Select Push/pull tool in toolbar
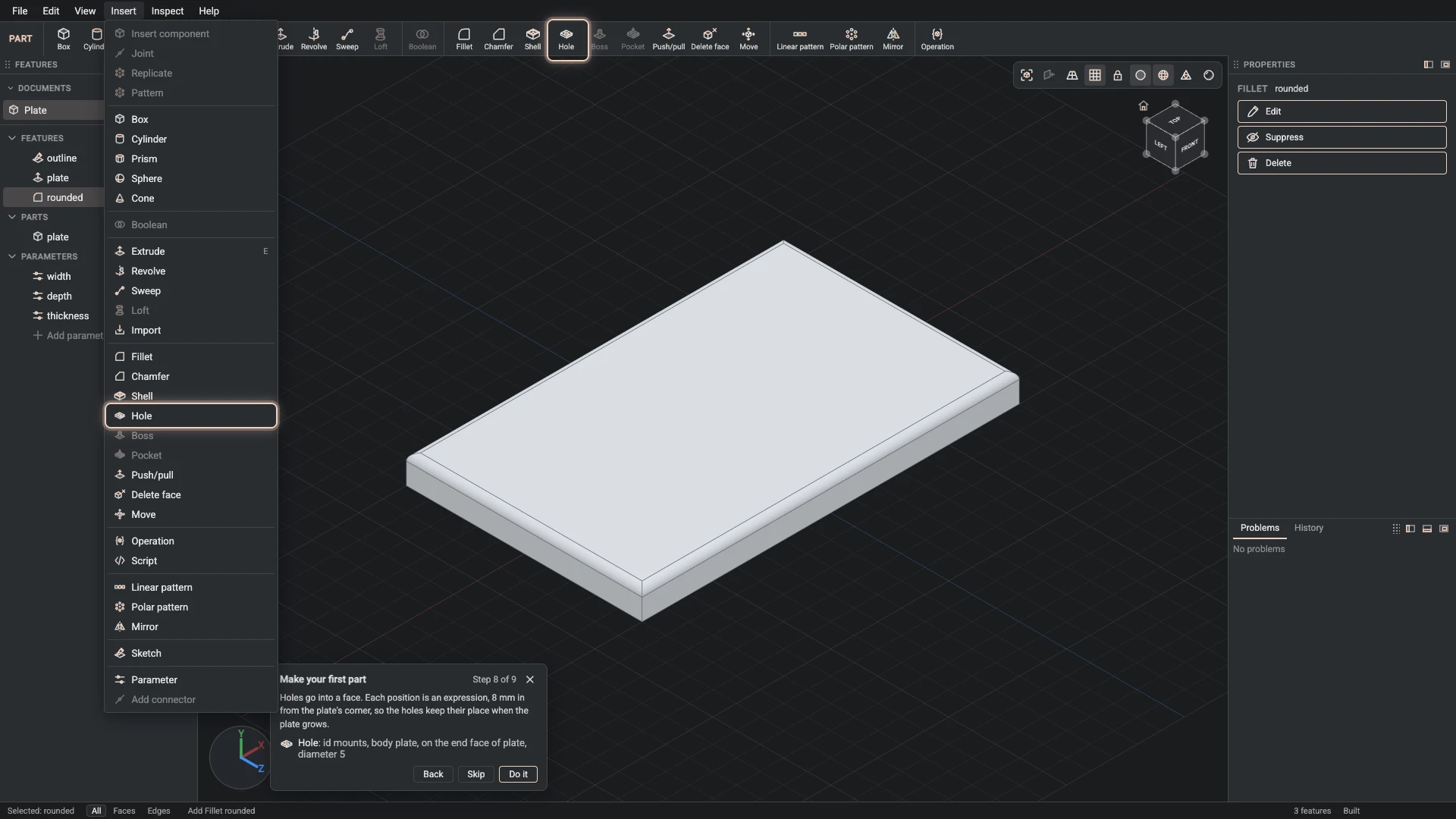 [x=668, y=39]
